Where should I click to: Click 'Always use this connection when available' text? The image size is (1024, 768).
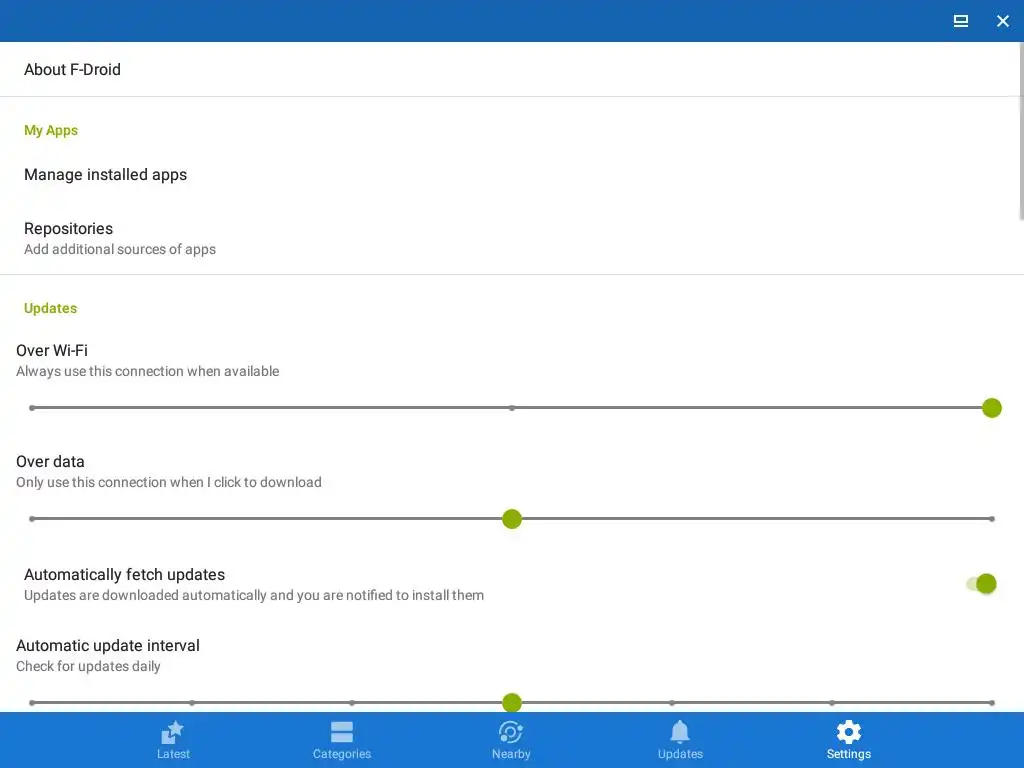click(148, 371)
